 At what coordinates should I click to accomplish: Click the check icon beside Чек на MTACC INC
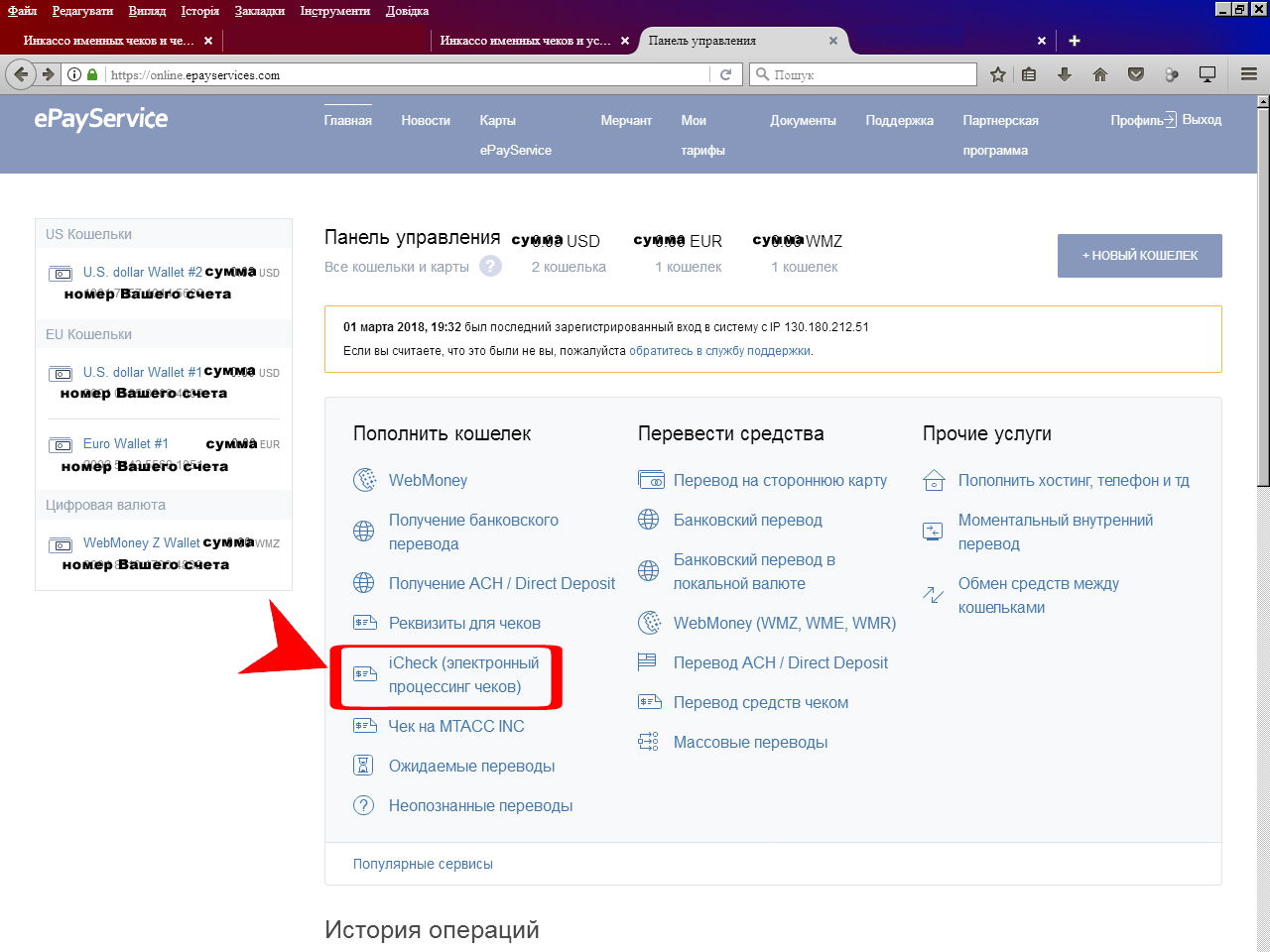[364, 726]
